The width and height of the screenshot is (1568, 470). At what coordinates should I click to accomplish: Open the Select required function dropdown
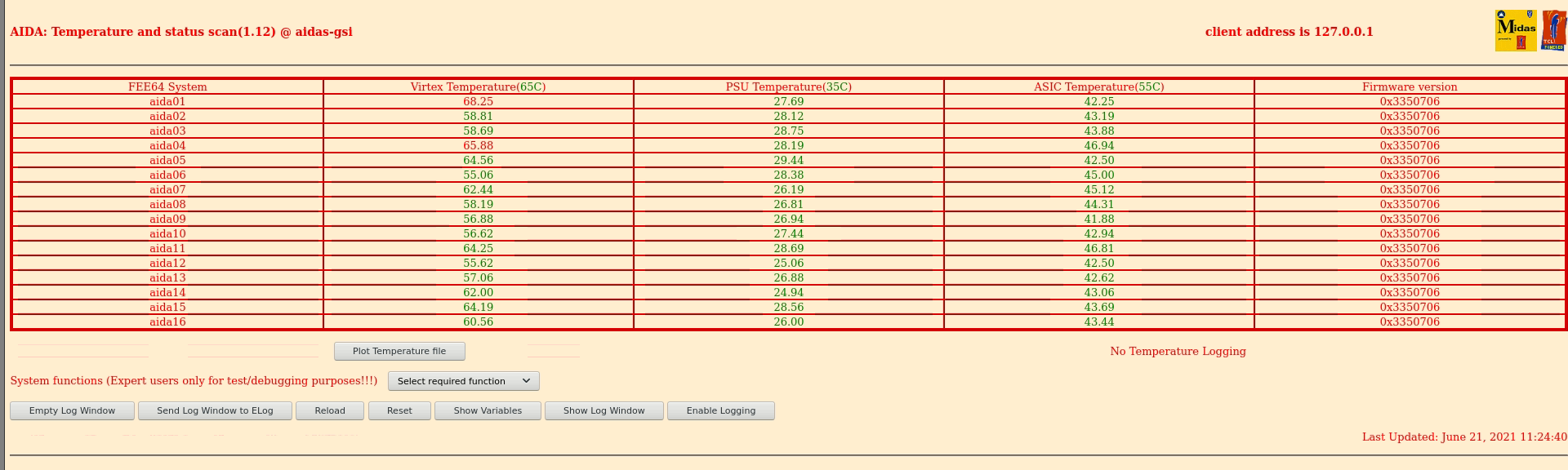(464, 381)
